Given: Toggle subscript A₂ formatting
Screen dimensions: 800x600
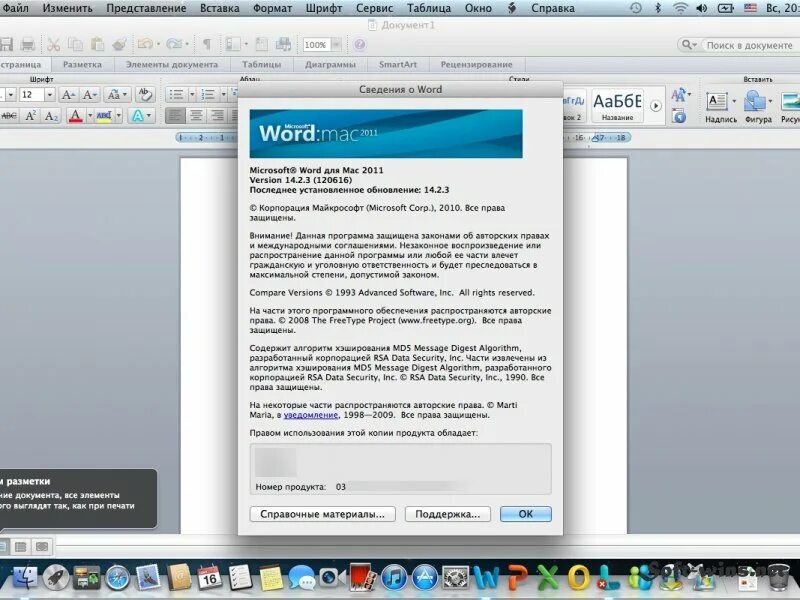Looking at the screenshot, I should [51, 116].
